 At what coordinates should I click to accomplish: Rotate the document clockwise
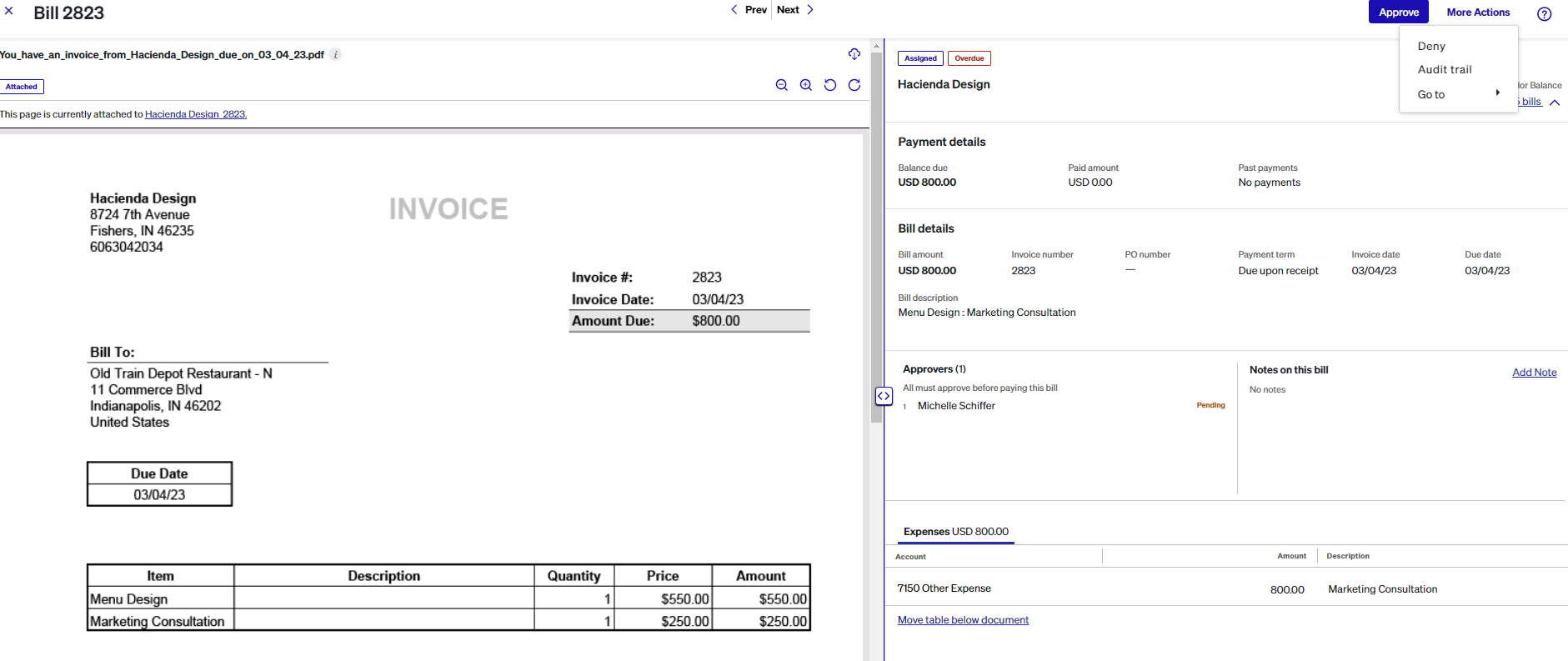coord(854,85)
